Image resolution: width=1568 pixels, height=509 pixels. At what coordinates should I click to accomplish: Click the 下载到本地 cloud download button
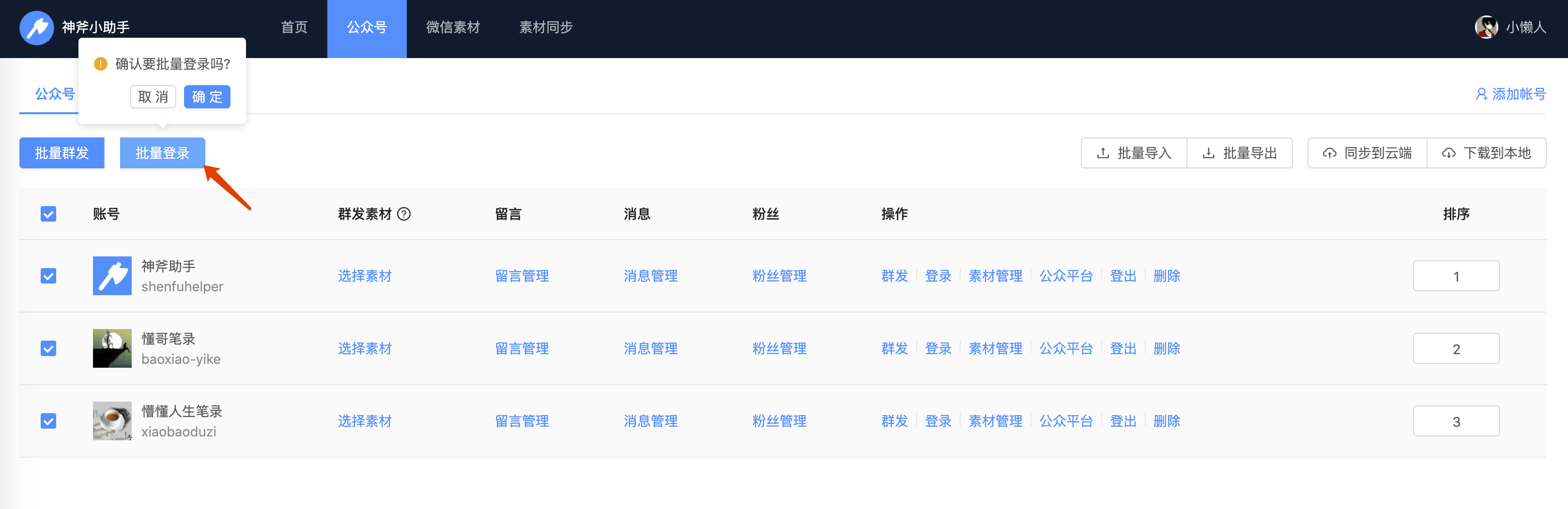[1487, 153]
